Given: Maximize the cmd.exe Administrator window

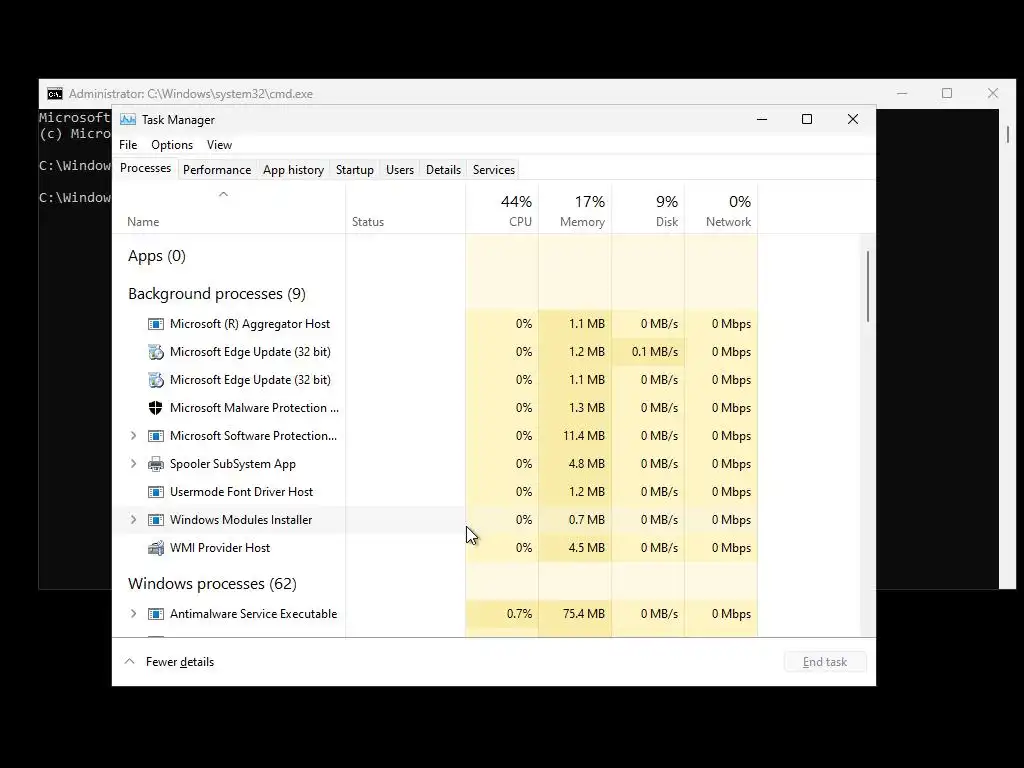Looking at the screenshot, I should [947, 93].
